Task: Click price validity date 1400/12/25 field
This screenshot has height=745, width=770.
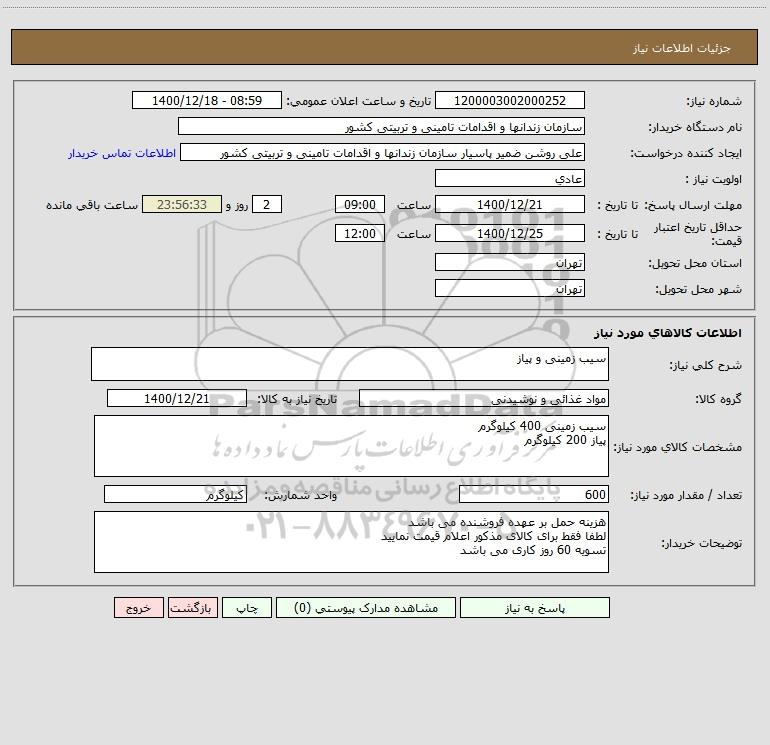Action: [x=510, y=233]
